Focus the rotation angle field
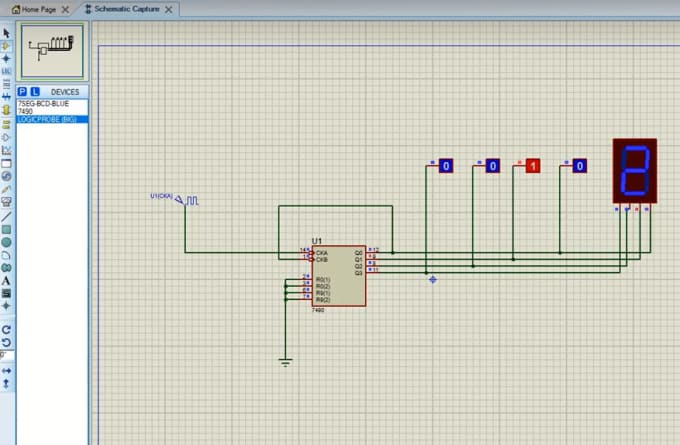680x445 pixels. point(7,355)
